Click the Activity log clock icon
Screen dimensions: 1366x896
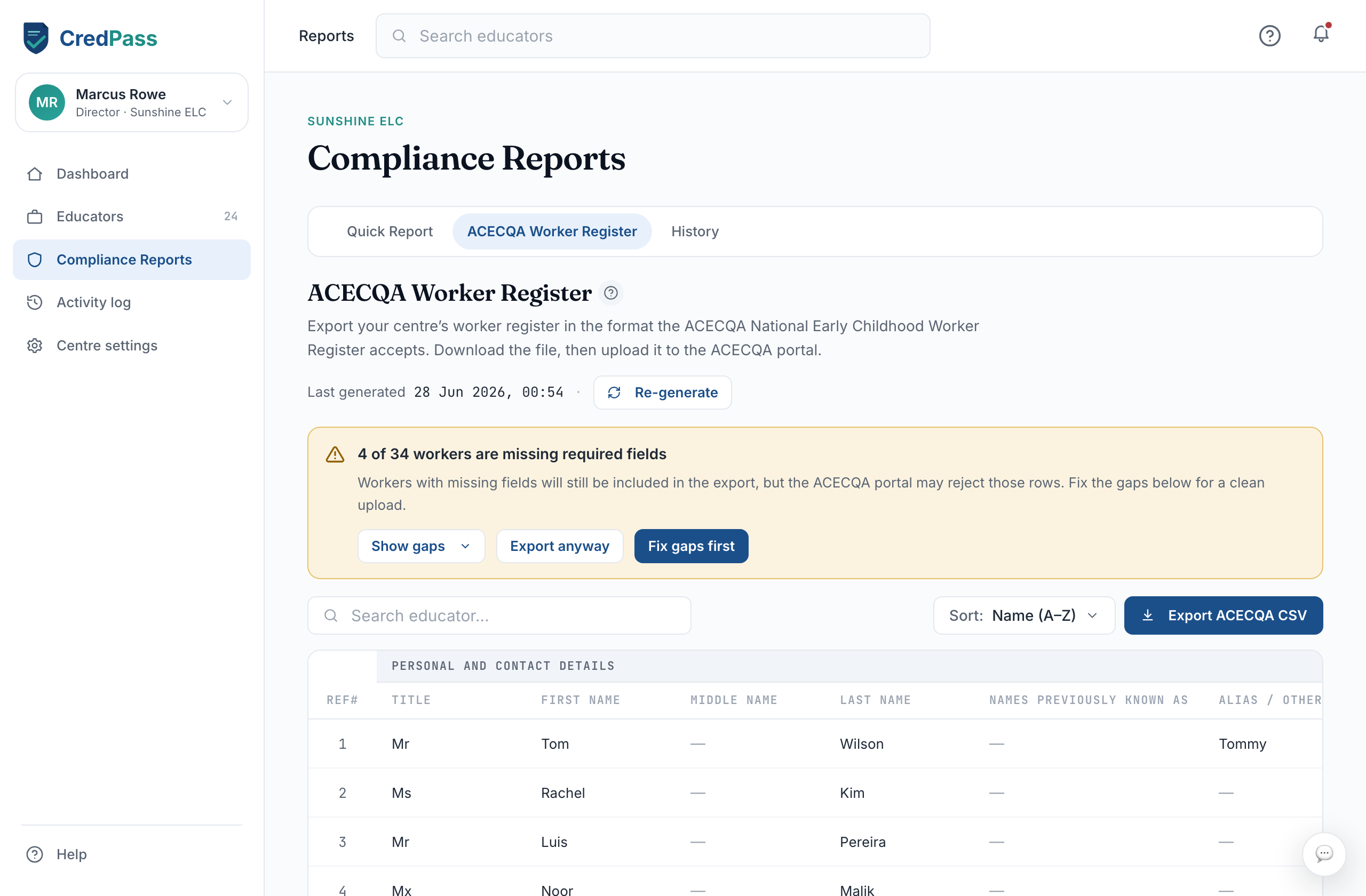(35, 302)
